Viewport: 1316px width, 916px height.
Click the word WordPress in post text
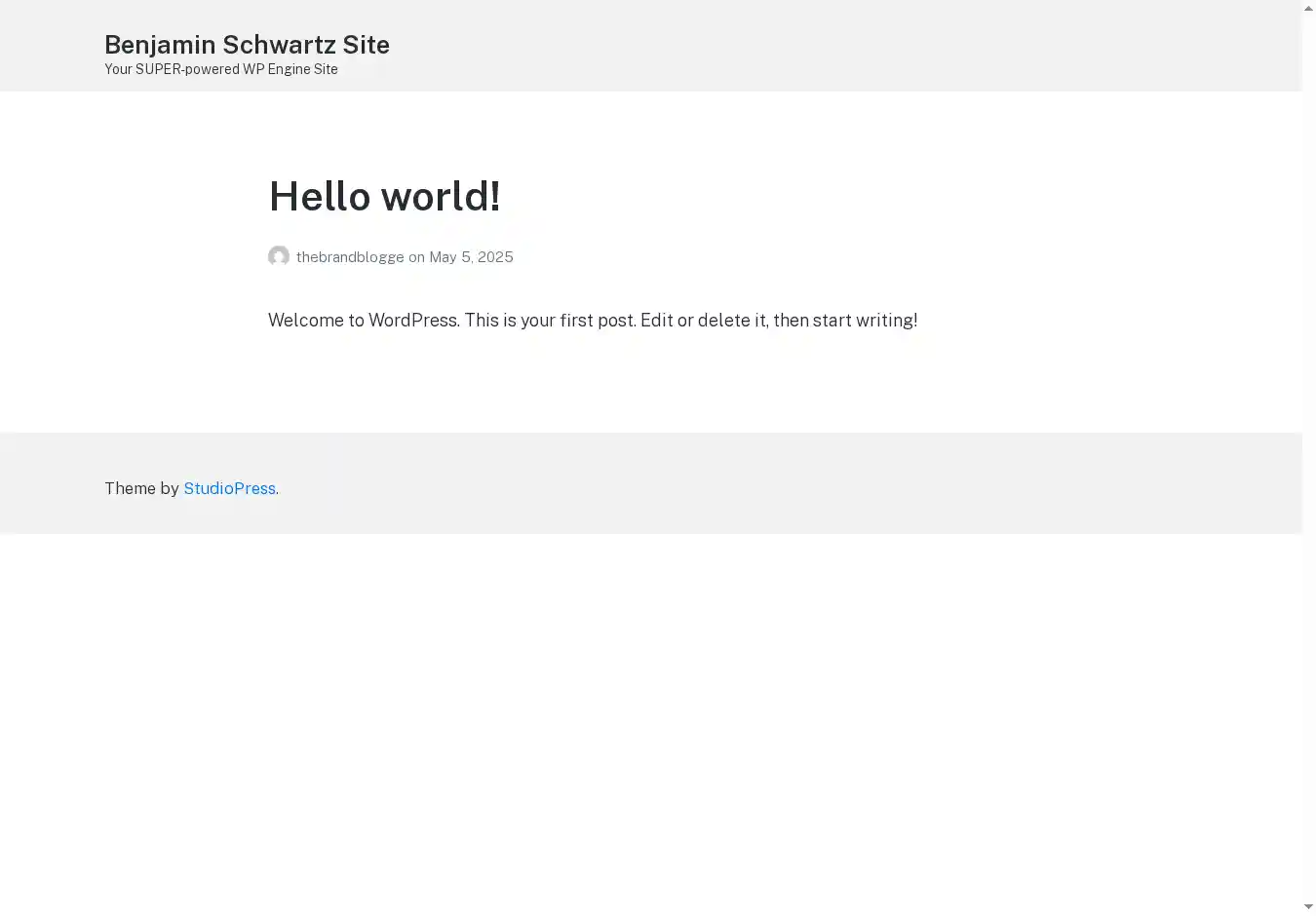tap(412, 321)
